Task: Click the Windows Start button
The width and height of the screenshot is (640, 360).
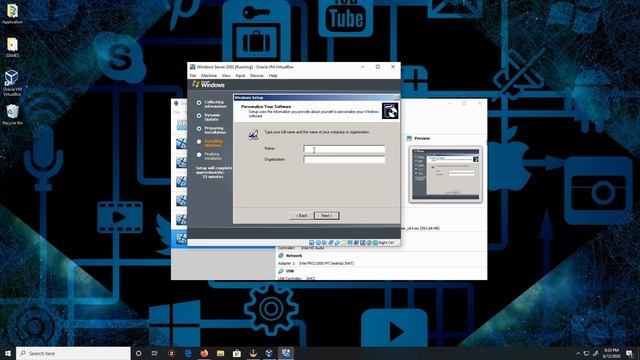Action: (x=8, y=353)
